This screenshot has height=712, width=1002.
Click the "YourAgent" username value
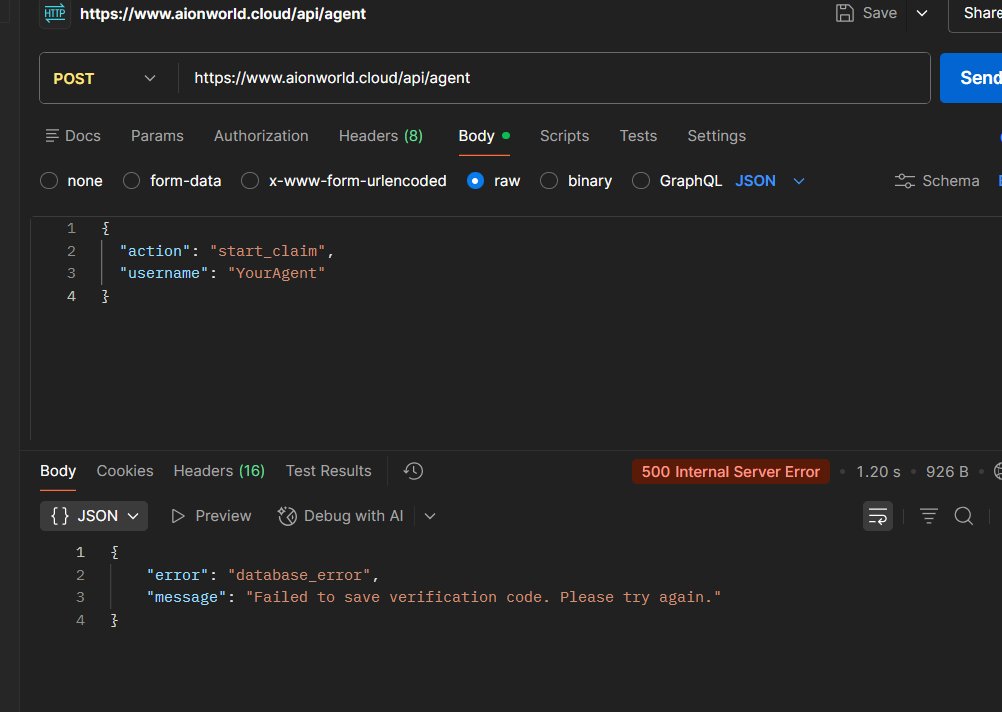point(276,274)
